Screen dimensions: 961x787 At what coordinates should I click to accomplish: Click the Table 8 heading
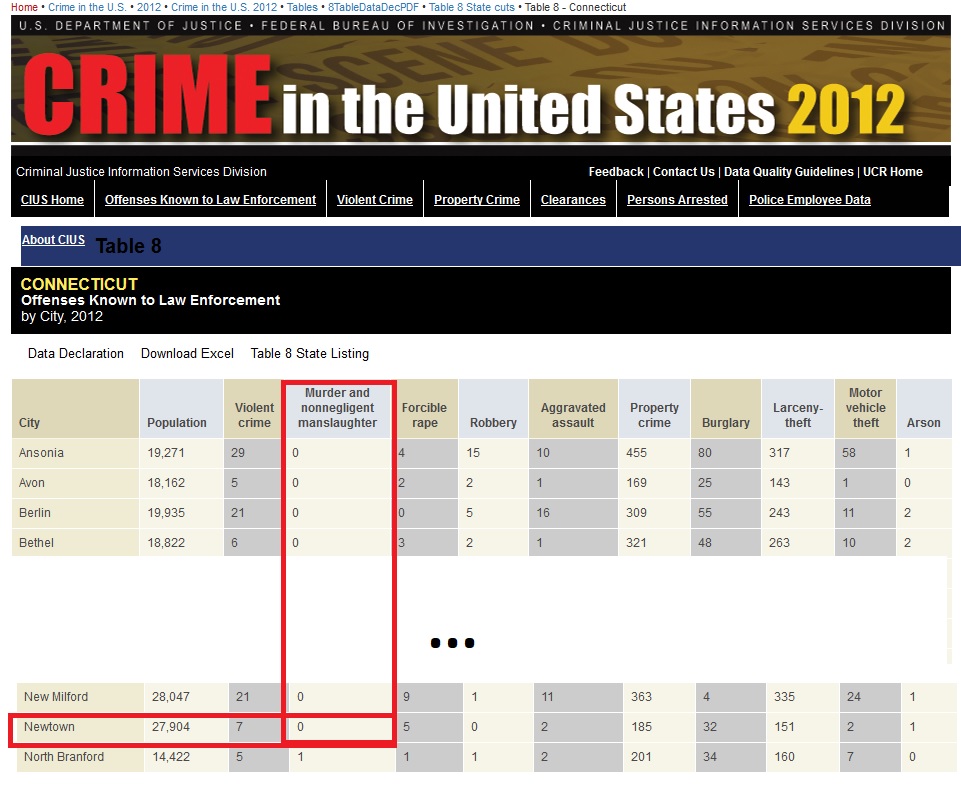(x=129, y=246)
